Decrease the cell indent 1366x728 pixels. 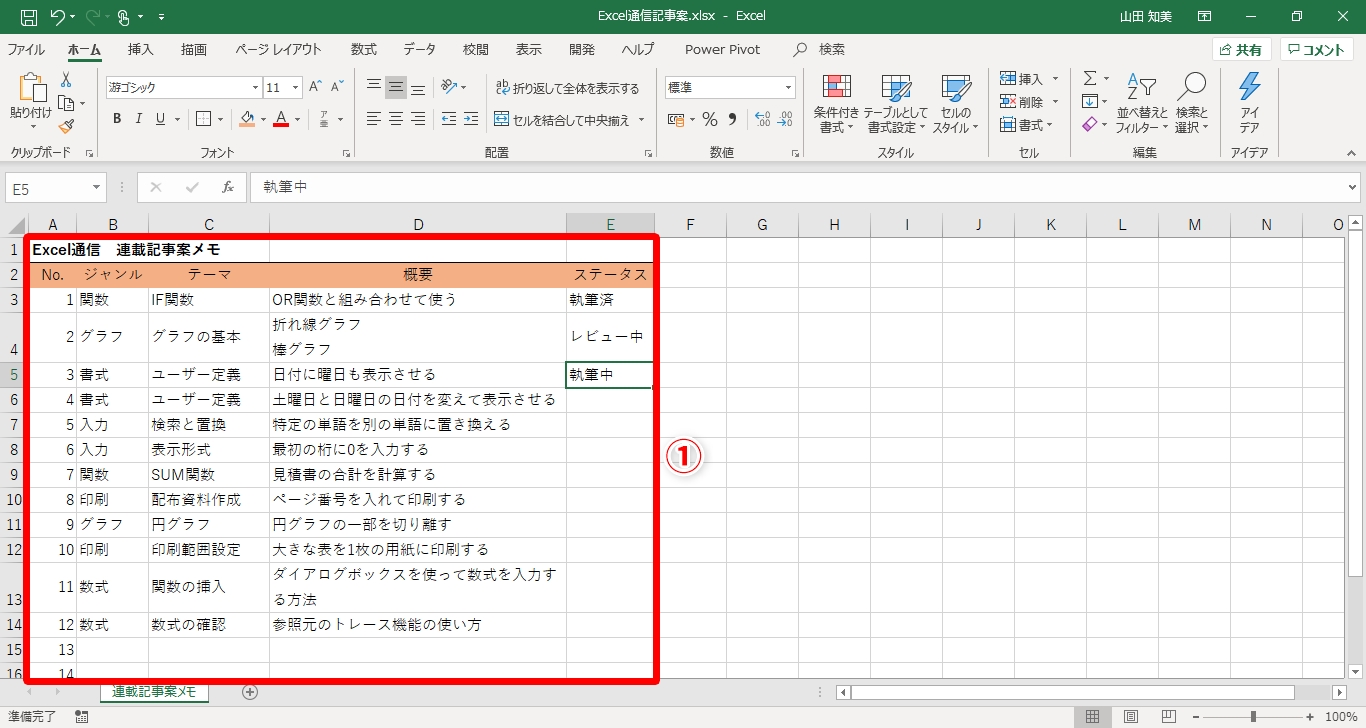(x=447, y=120)
